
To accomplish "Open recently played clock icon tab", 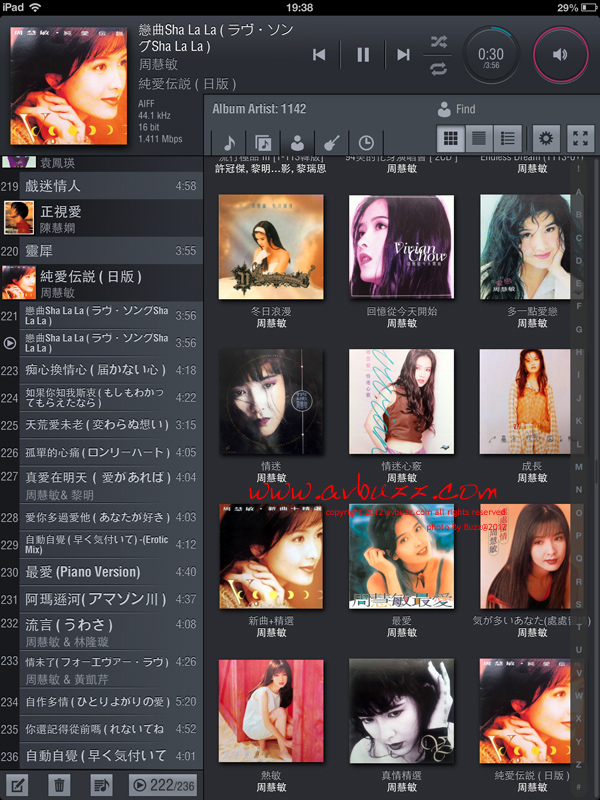I will 366,142.
